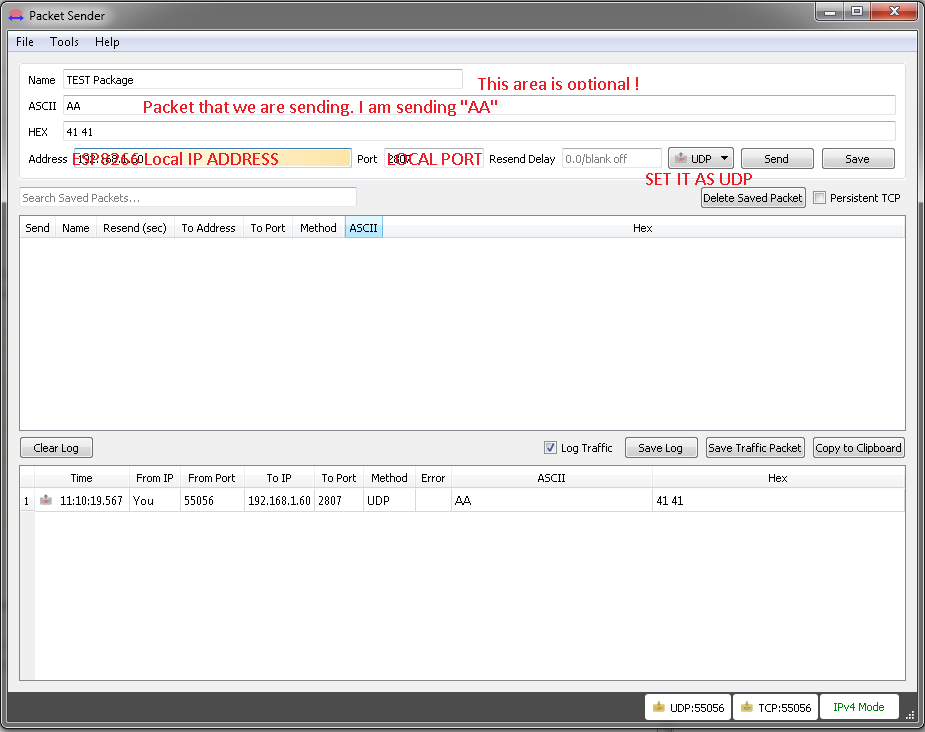Open the File menu

(x=23, y=42)
